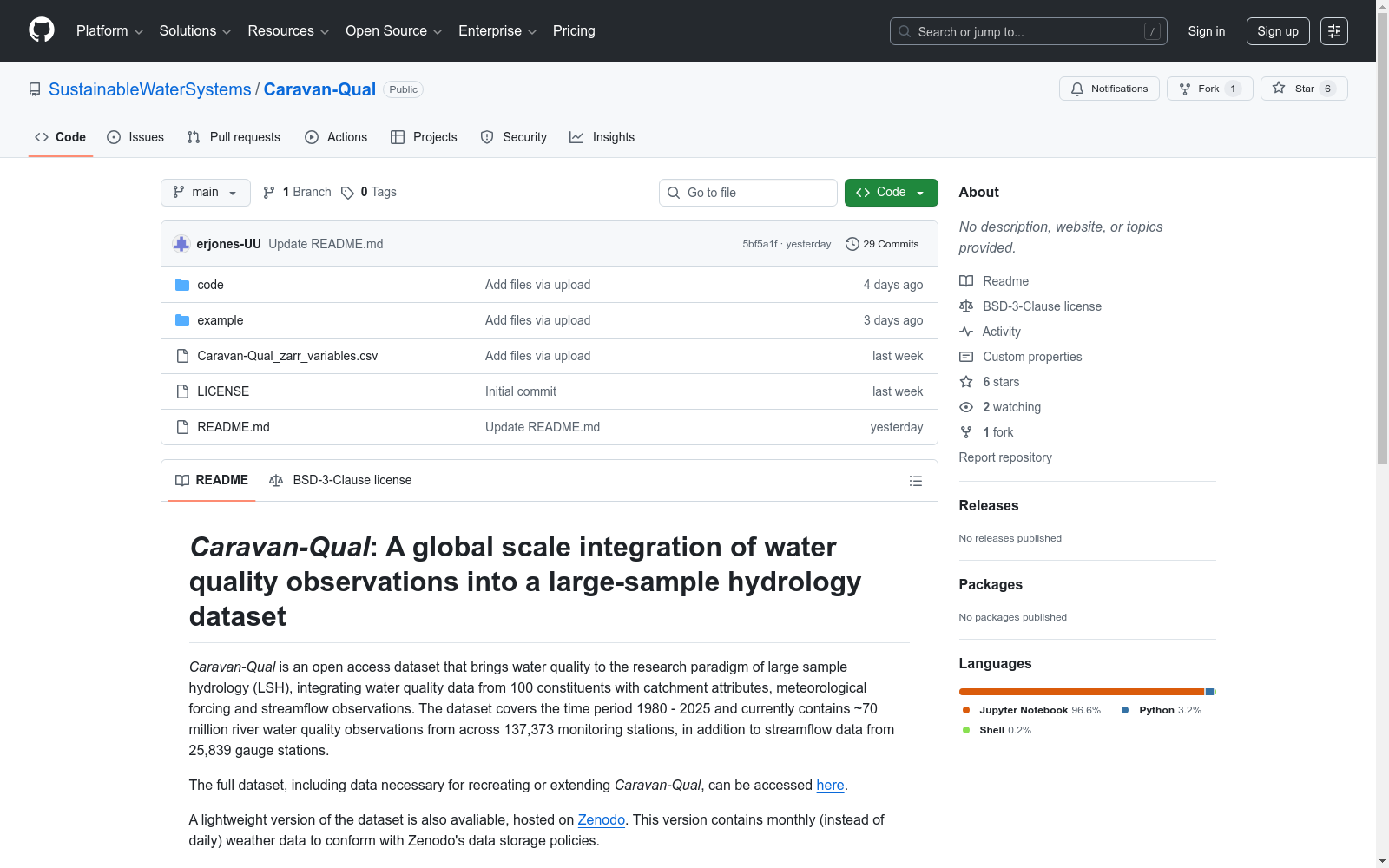
Task: Expand the Open Source menu
Action: [x=394, y=30]
